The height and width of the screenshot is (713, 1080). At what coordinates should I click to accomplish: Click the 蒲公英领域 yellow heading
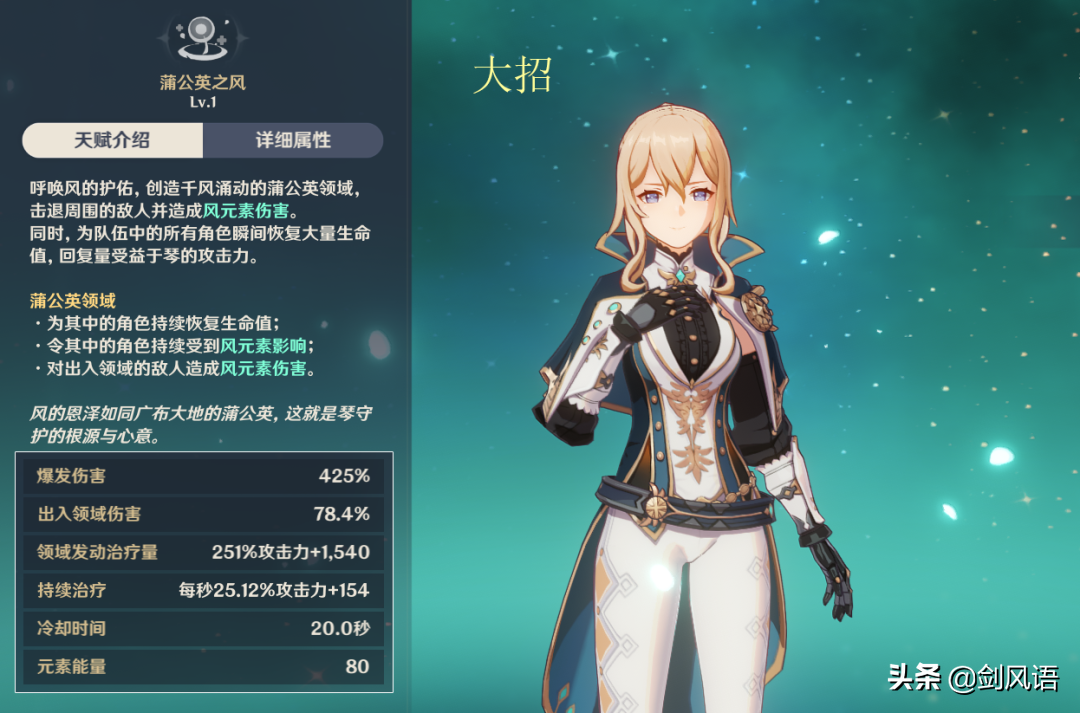[73, 300]
